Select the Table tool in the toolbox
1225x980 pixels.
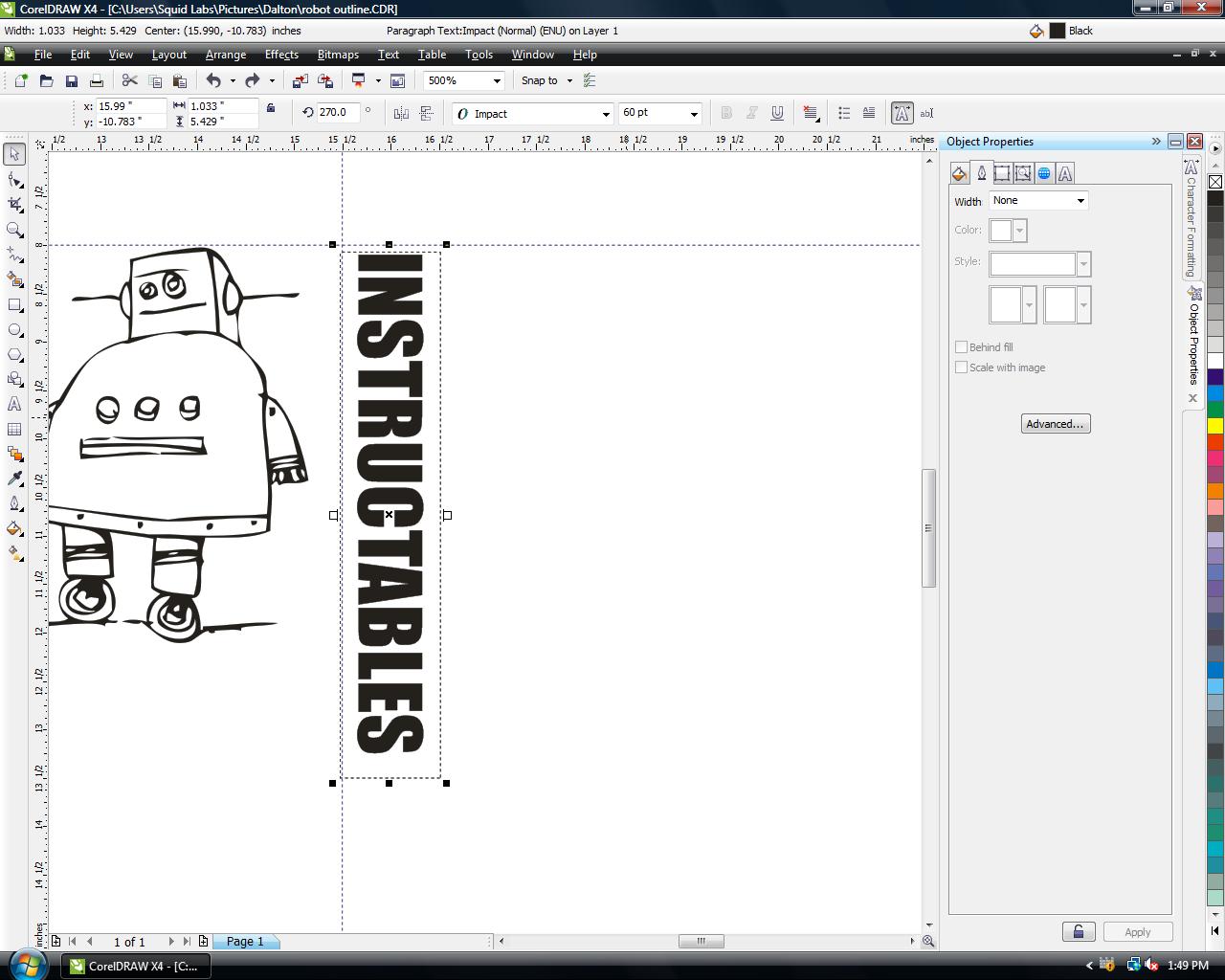pos(14,429)
